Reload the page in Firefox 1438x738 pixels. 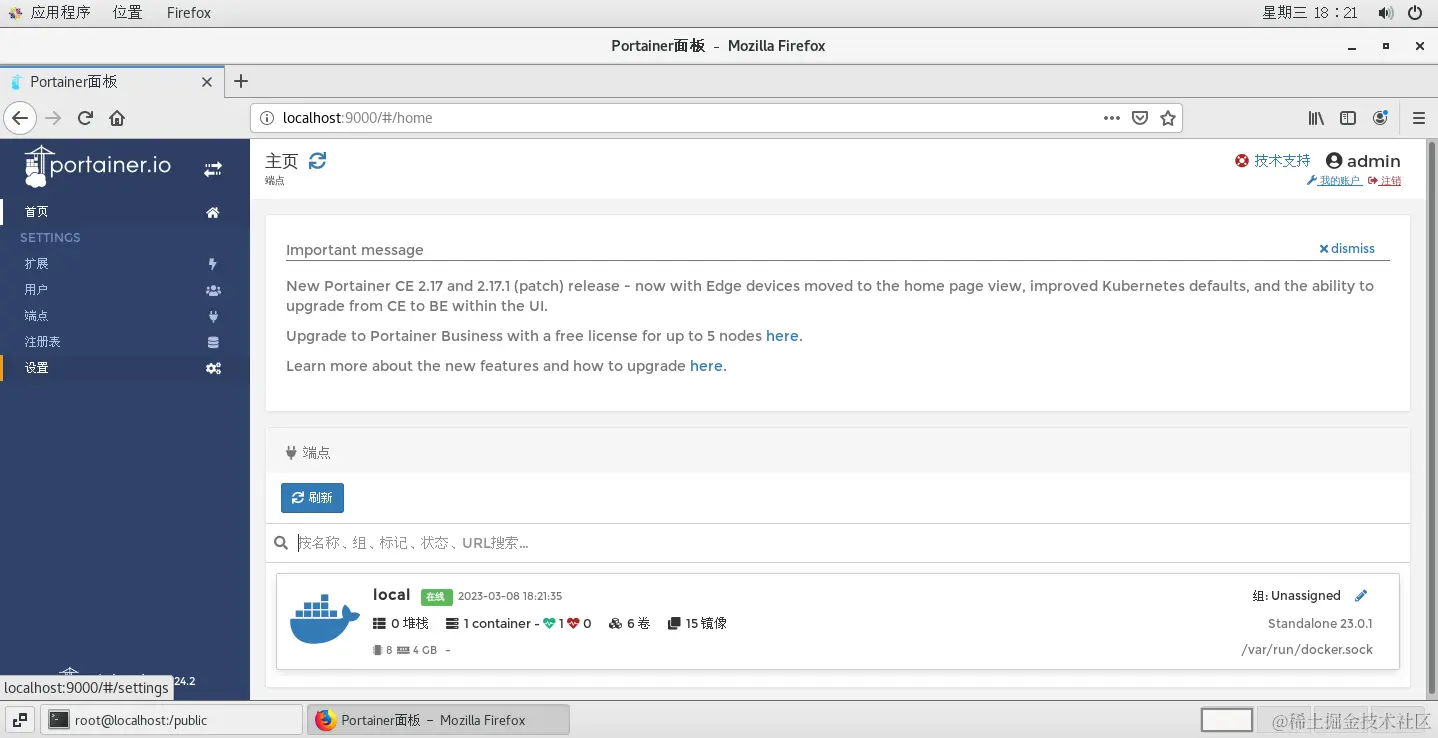[86, 118]
